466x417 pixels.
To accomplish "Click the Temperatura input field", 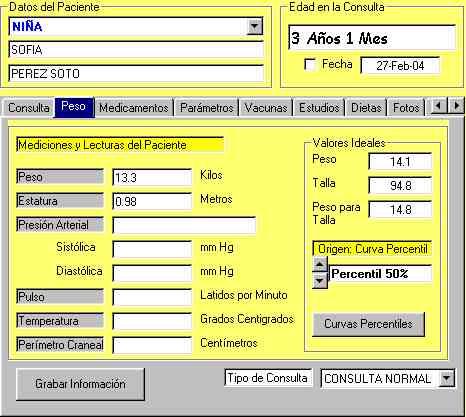I will click(152, 321).
